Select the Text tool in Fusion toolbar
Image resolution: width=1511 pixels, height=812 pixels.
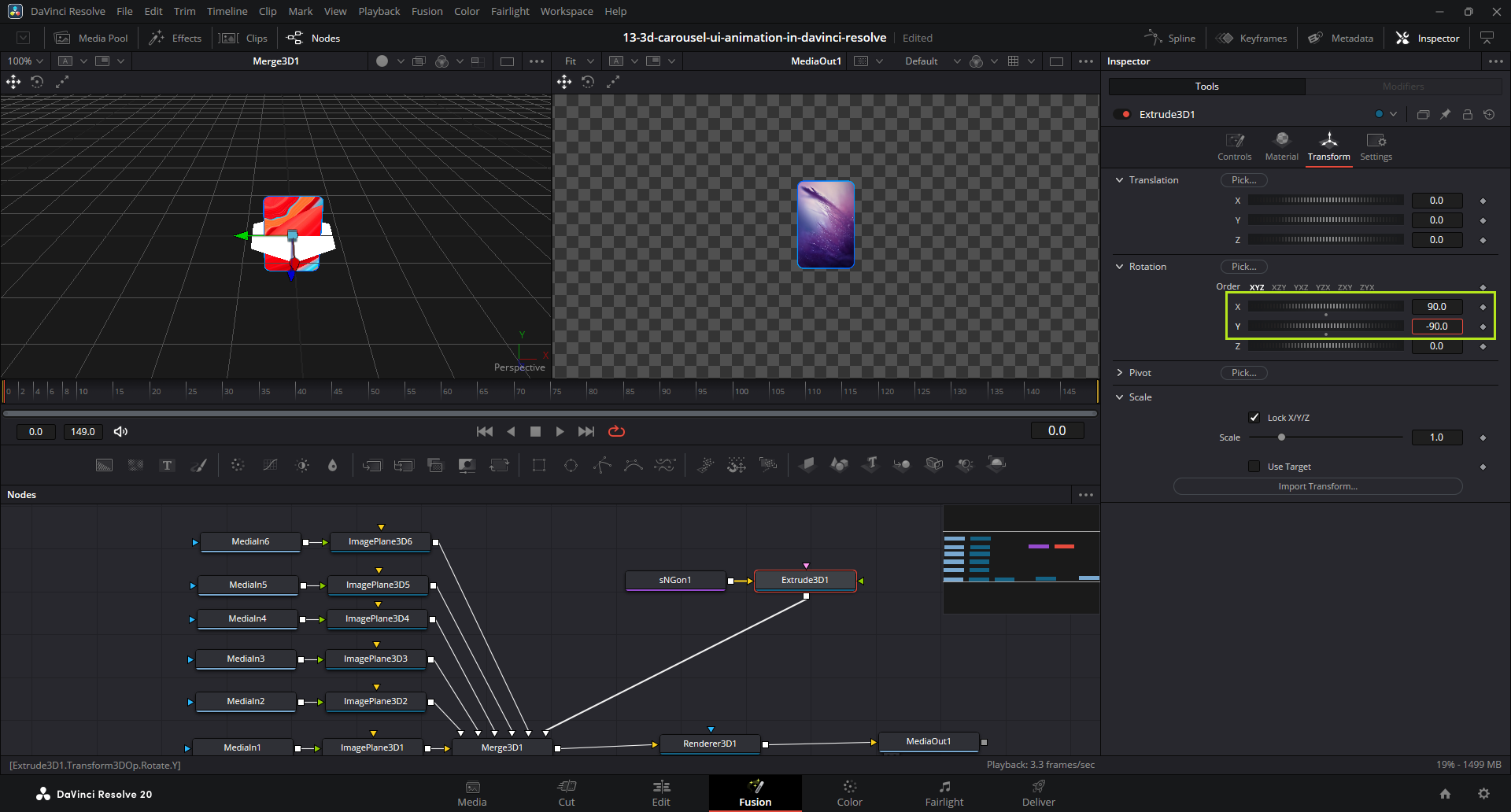tap(167, 465)
